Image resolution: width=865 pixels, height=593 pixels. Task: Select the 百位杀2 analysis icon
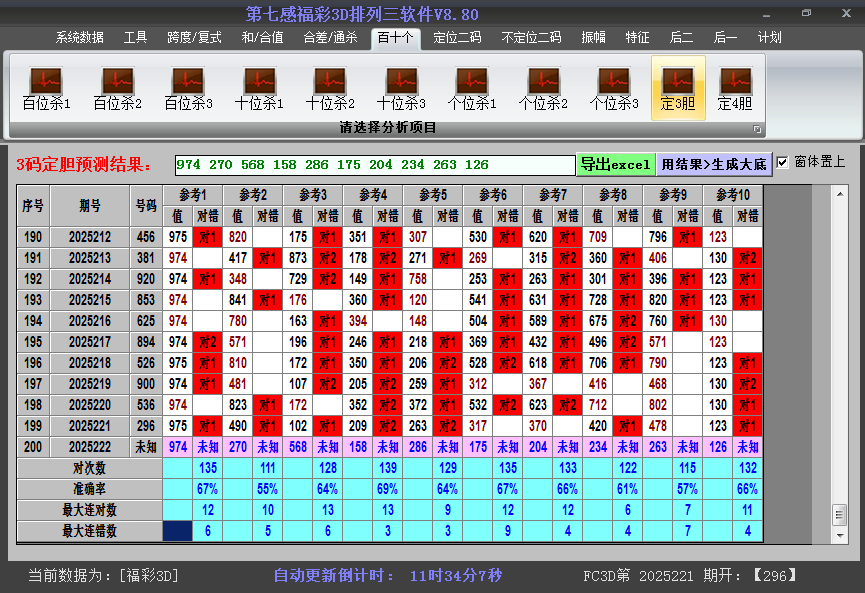click(x=117, y=88)
